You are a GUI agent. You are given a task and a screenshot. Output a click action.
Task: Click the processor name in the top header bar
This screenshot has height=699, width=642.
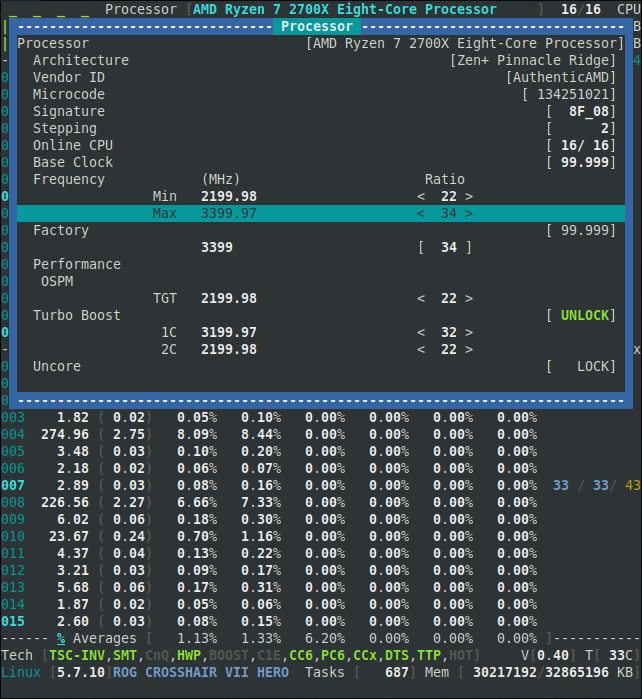click(x=345, y=9)
